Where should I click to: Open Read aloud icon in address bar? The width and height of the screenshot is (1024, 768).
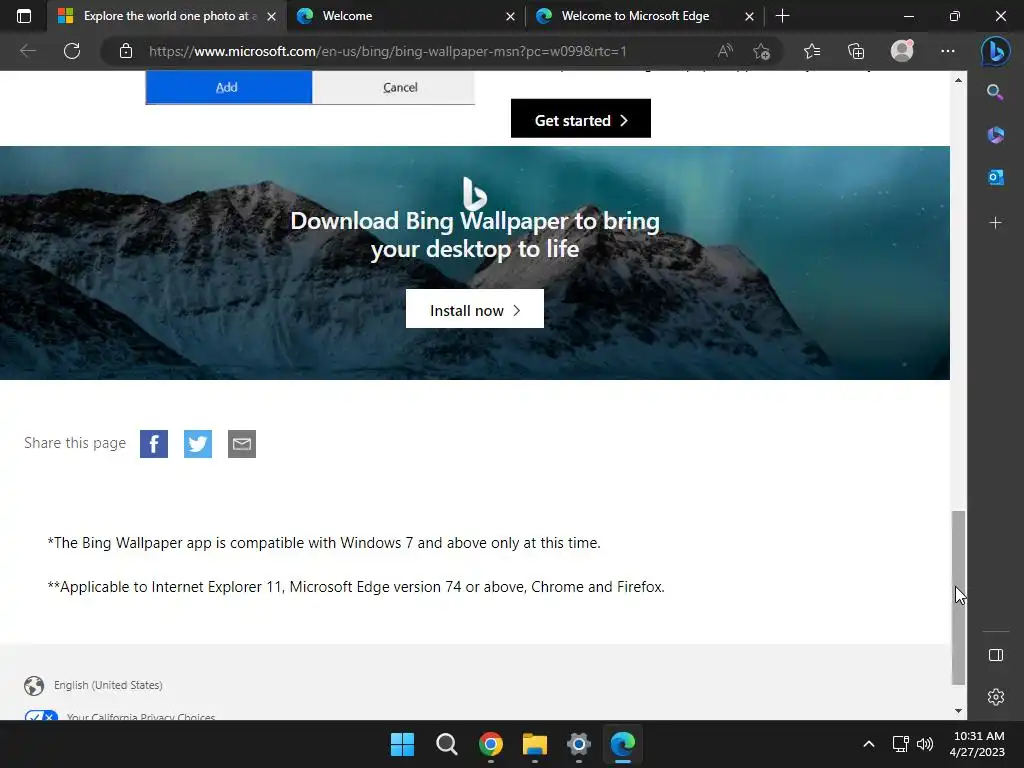[725, 51]
